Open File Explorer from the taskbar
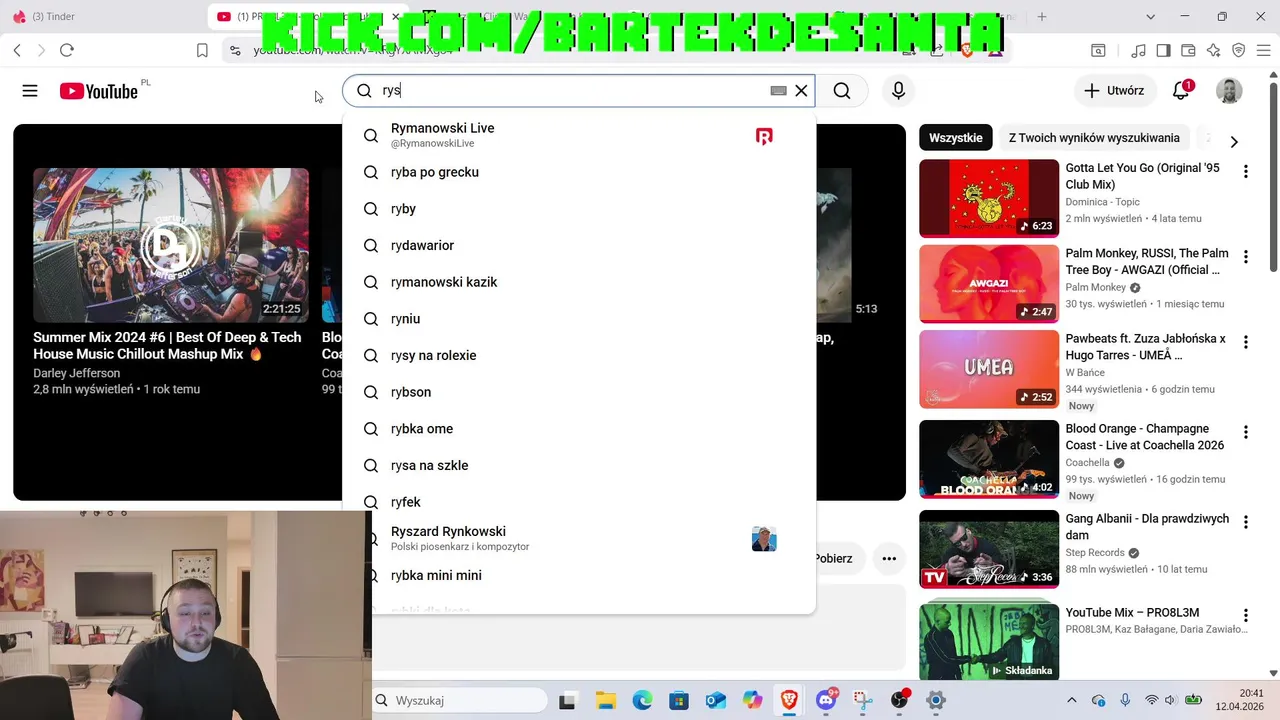This screenshot has width=1280, height=720. pyautogui.click(x=605, y=701)
